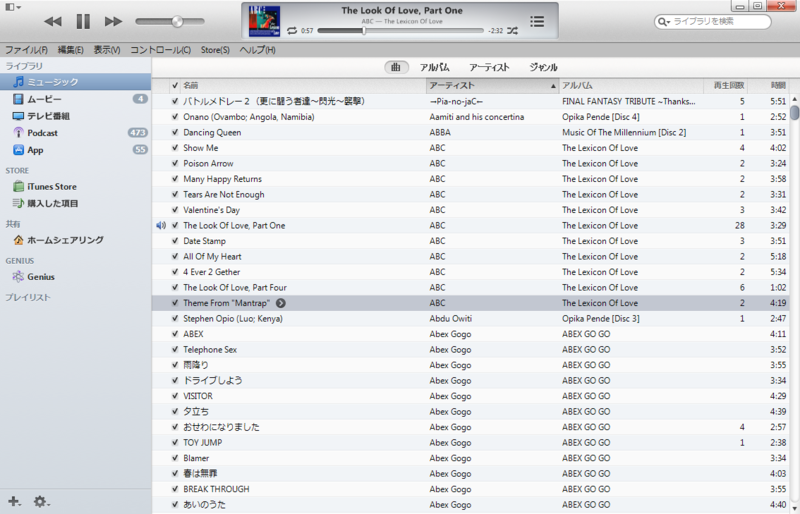Open the Store(S) menu

coord(215,50)
